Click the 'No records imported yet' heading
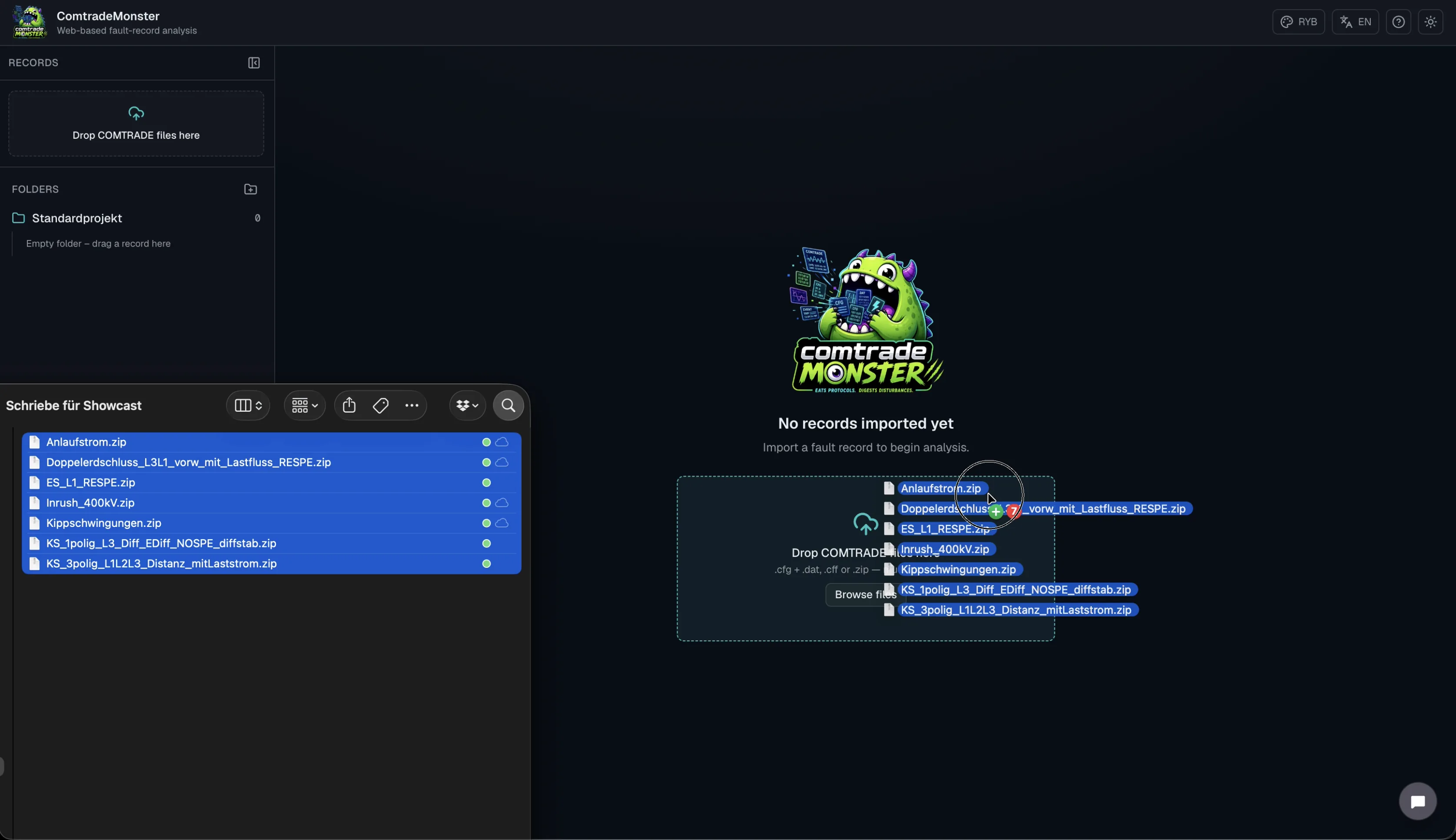Viewport: 1456px width, 840px height. (865, 423)
